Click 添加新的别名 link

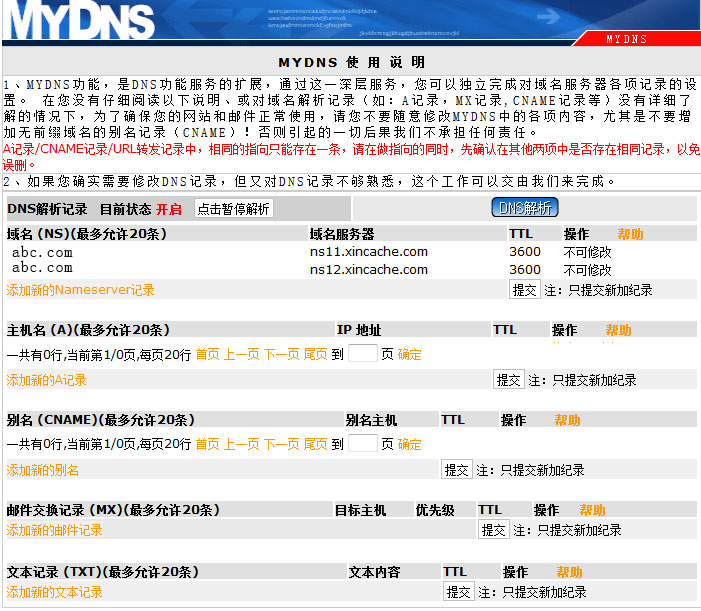[x=42, y=470]
